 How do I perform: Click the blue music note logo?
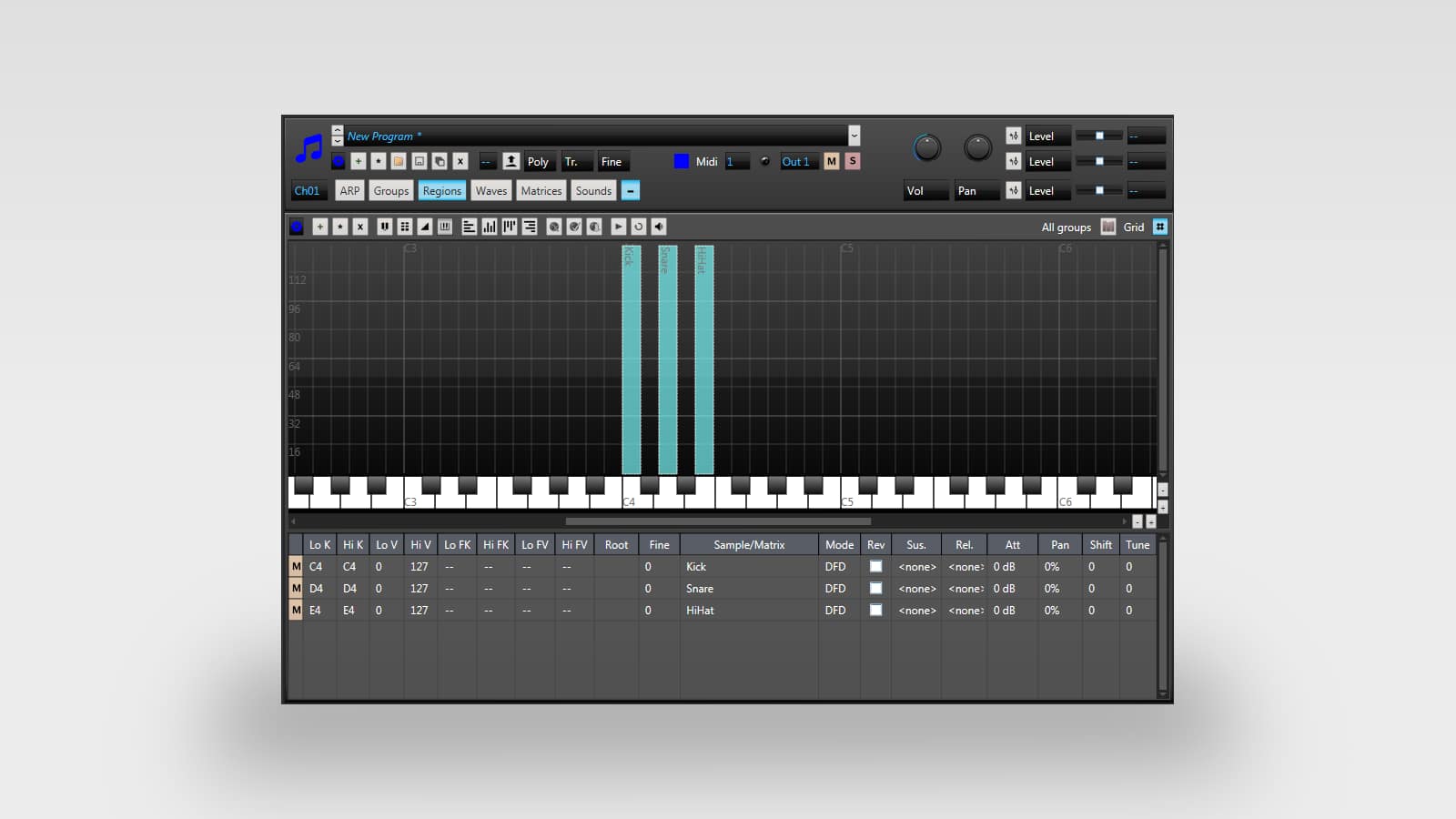click(309, 148)
